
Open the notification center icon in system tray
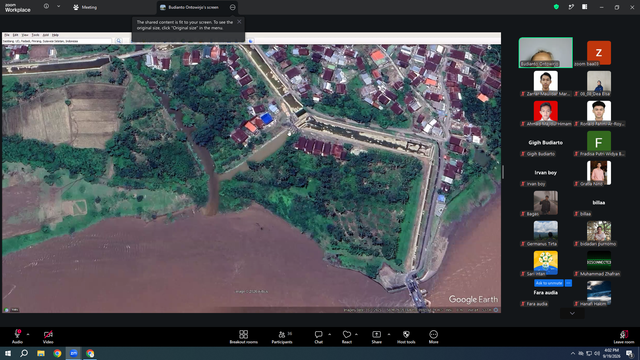pyautogui.click(x=629, y=353)
